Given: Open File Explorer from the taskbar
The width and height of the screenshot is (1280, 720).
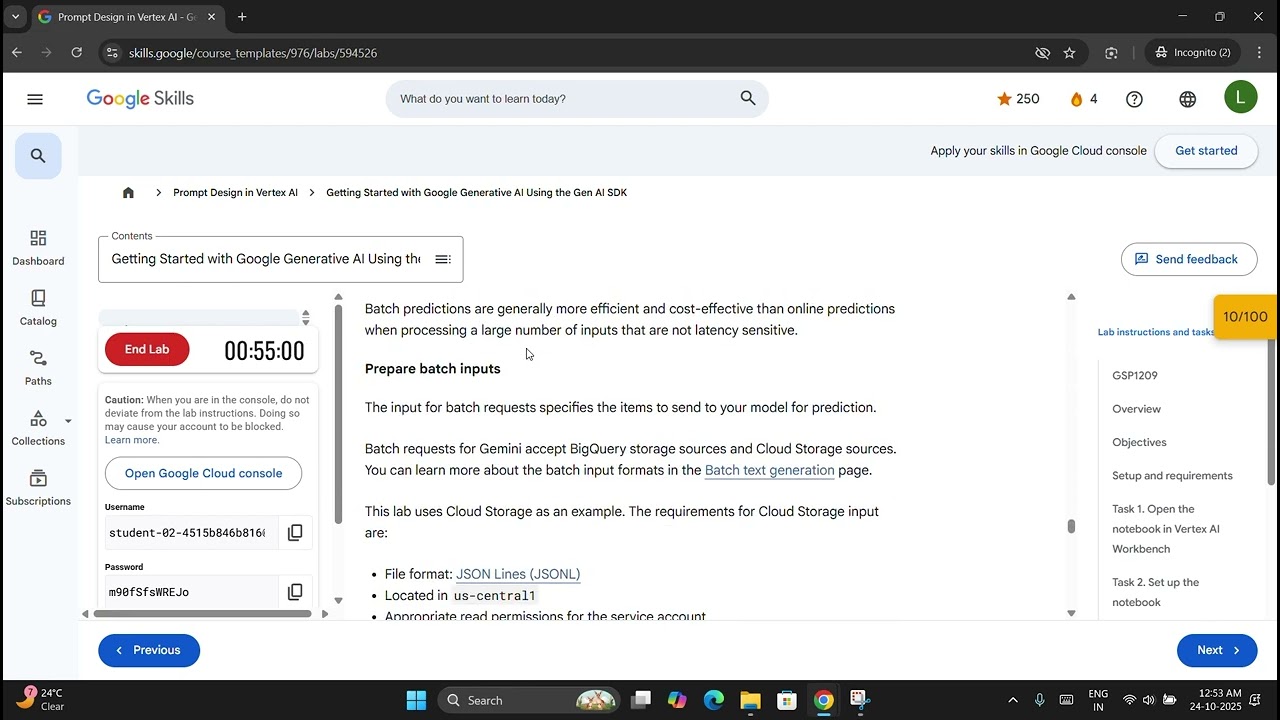Looking at the screenshot, I should tap(750, 700).
